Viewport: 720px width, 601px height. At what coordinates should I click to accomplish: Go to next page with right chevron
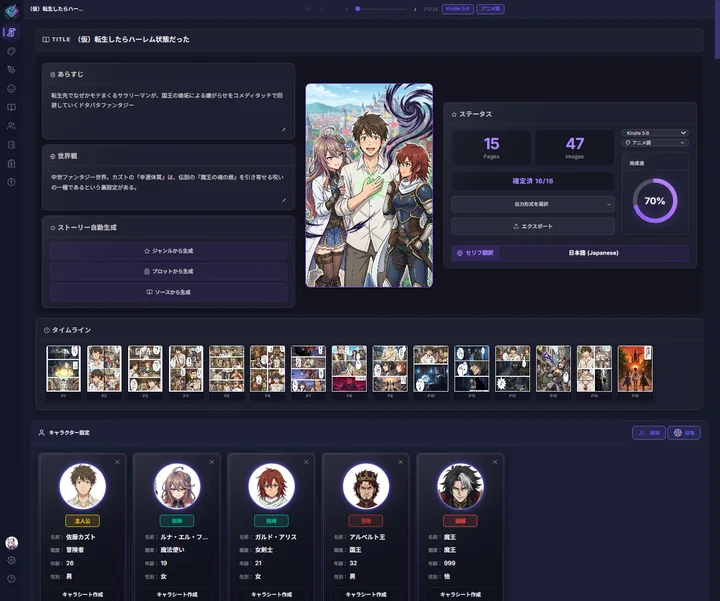pos(415,9)
